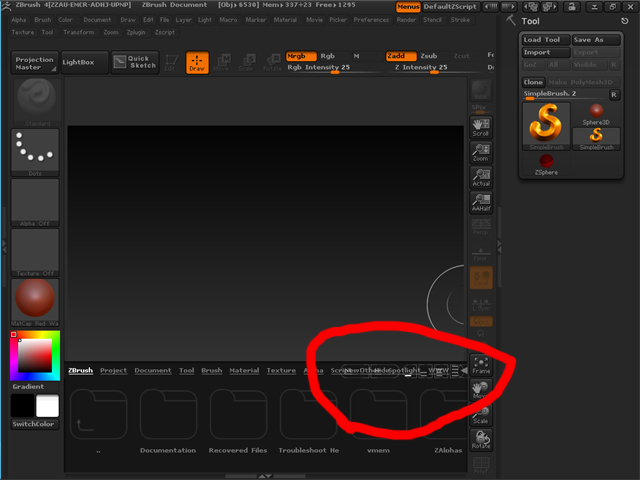Toggle the Floor grid

tap(481, 252)
